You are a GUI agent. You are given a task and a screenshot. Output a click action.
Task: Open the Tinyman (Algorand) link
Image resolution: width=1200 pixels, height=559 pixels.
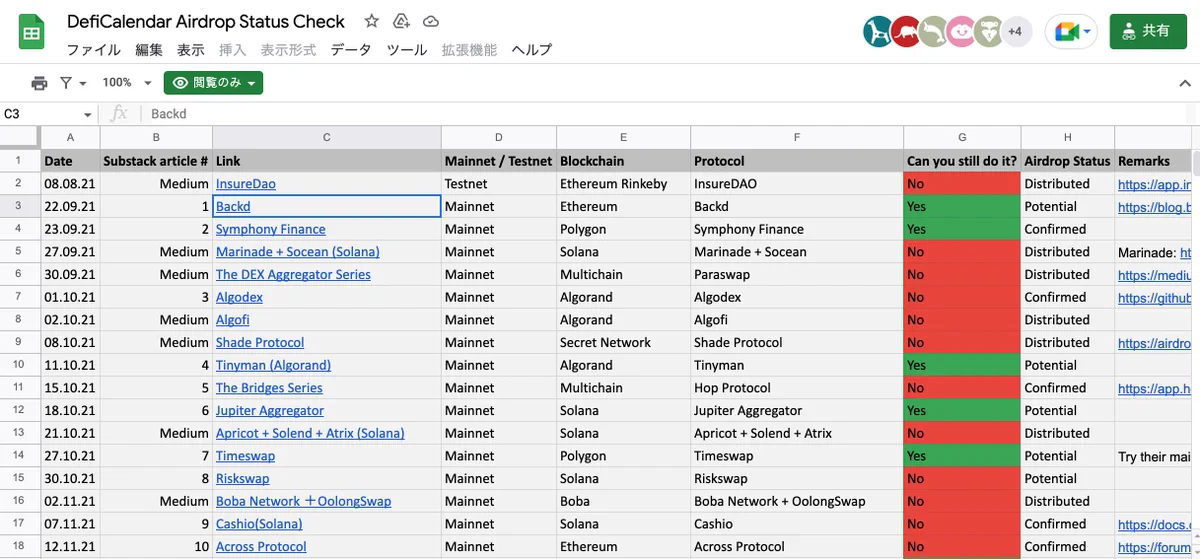[273, 365]
